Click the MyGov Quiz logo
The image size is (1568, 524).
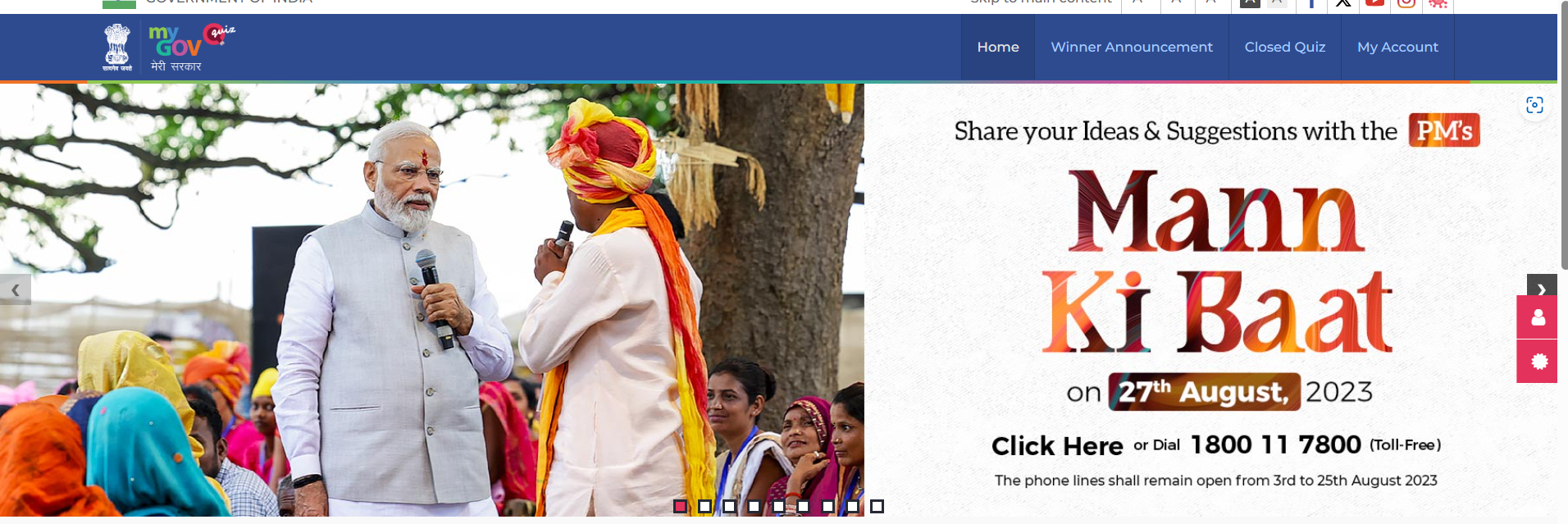(x=191, y=48)
